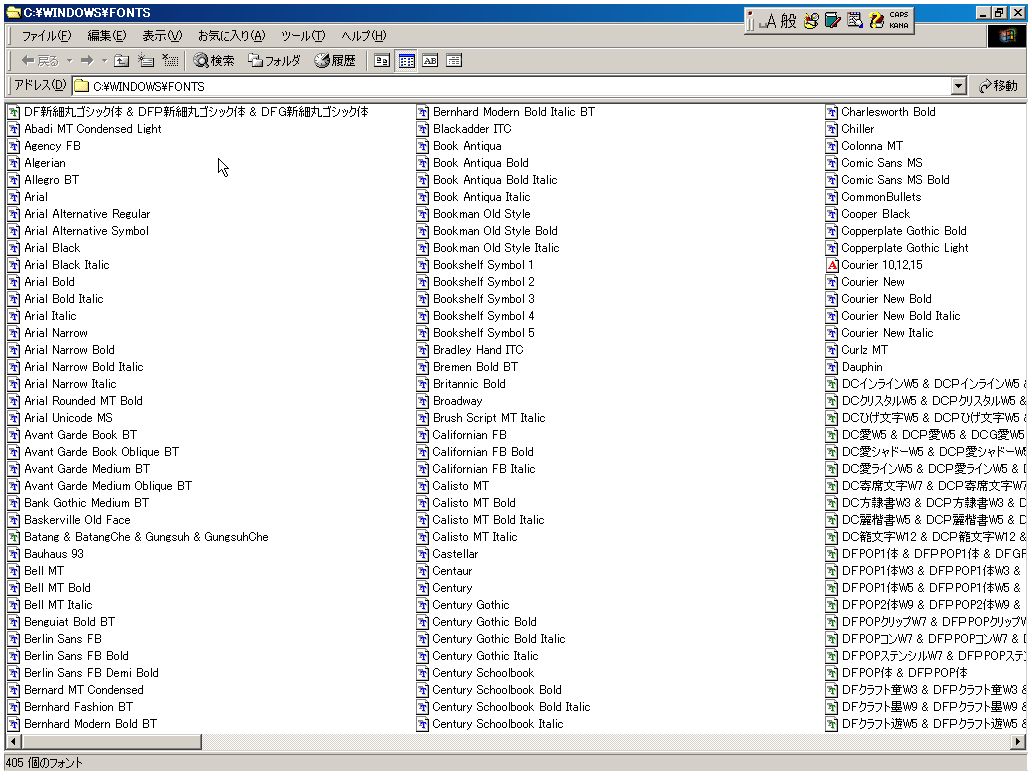Toggle KANA indicator on language bar
The height and width of the screenshot is (776, 1032).
coord(899,26)
